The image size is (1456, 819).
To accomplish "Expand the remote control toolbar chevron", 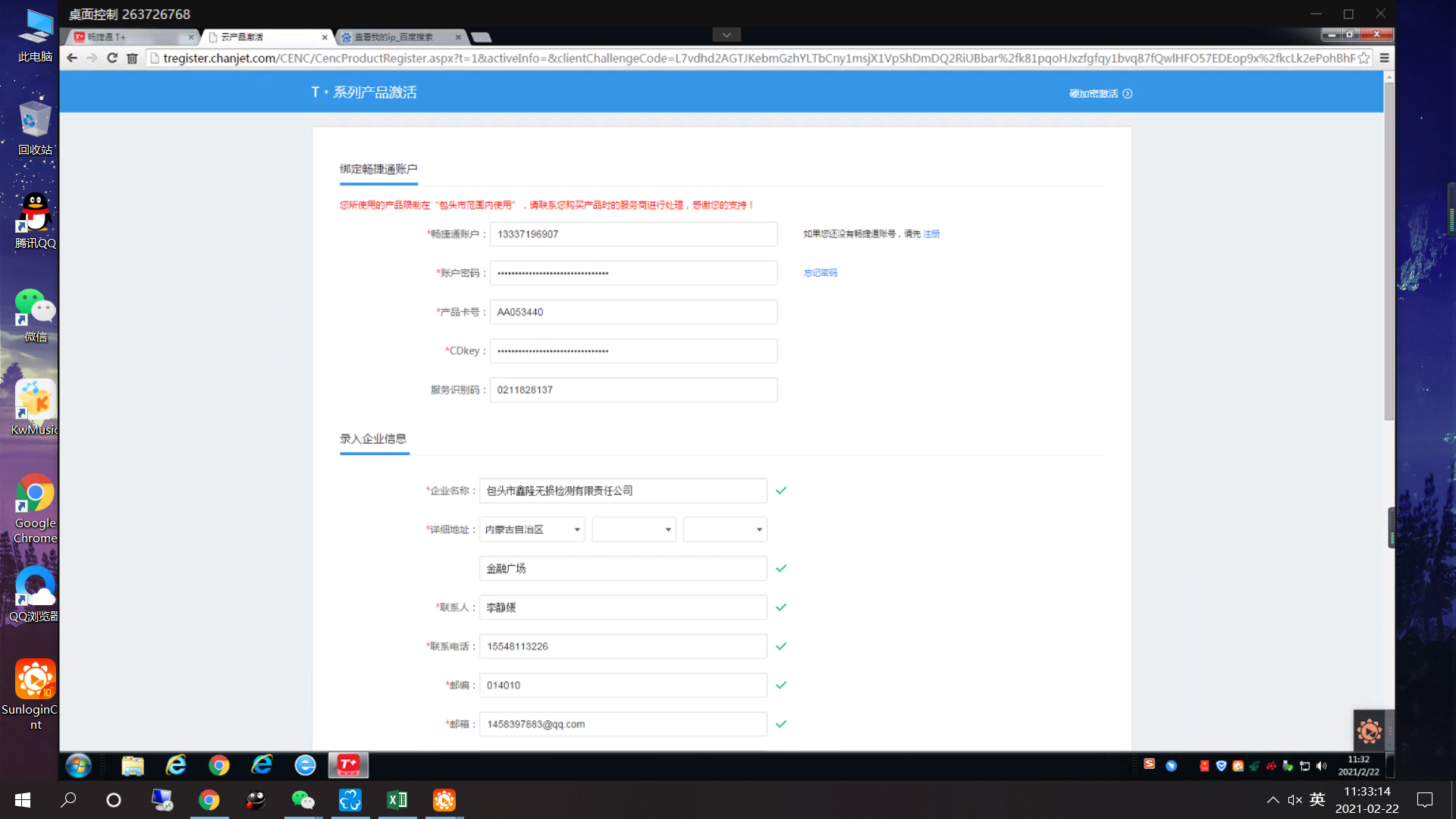I will (726, 35).
